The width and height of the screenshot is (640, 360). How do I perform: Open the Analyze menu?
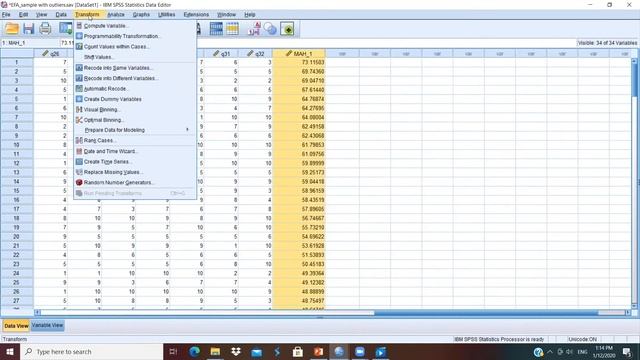[116, 14]
